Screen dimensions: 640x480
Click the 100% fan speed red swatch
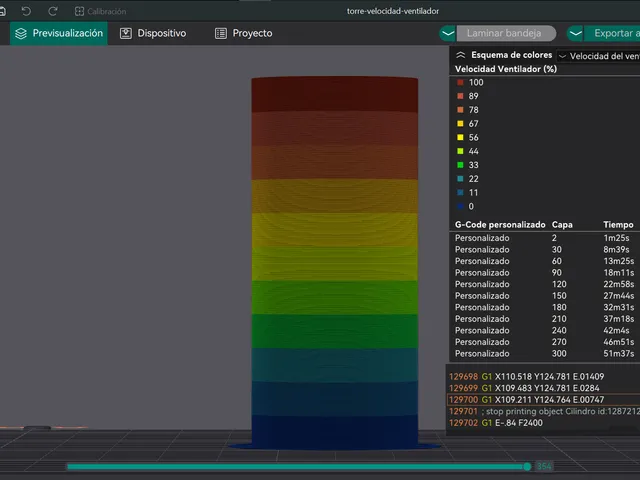pyautogui.click(x=460, y=82)
